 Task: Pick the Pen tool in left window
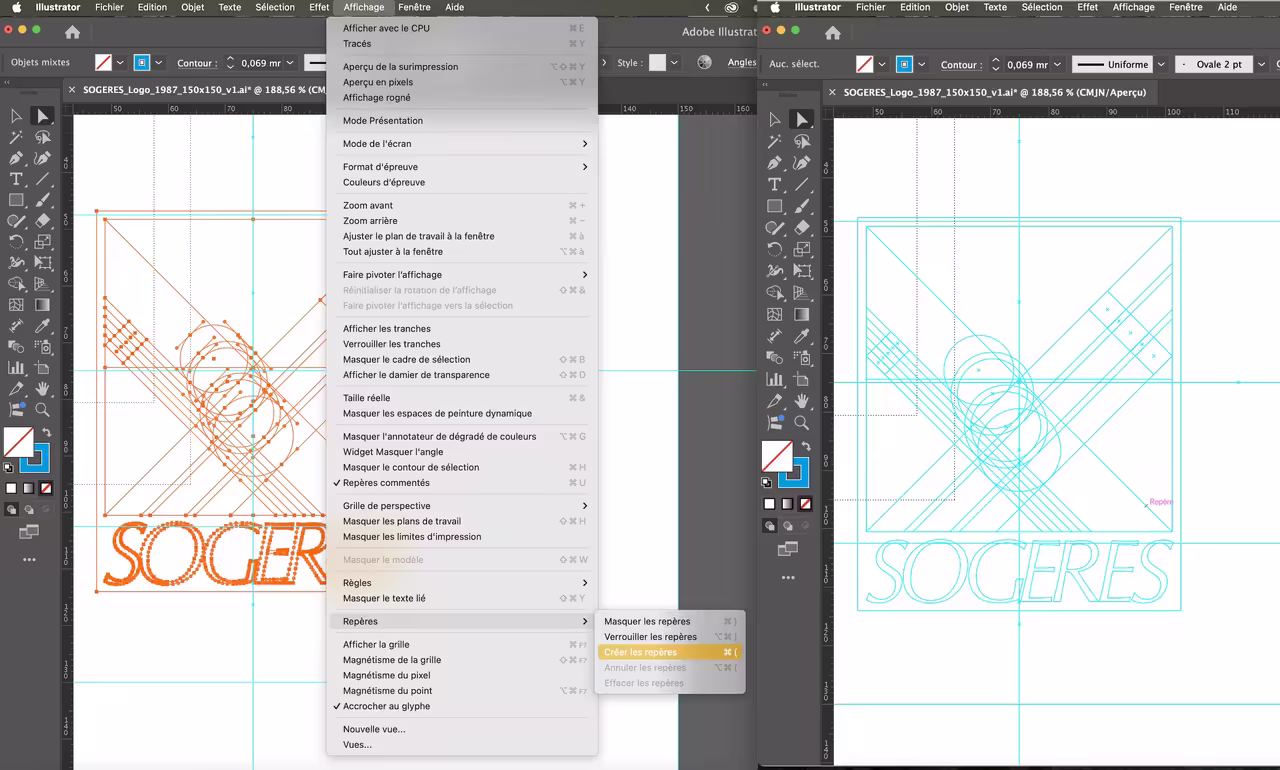click(16, 158)
